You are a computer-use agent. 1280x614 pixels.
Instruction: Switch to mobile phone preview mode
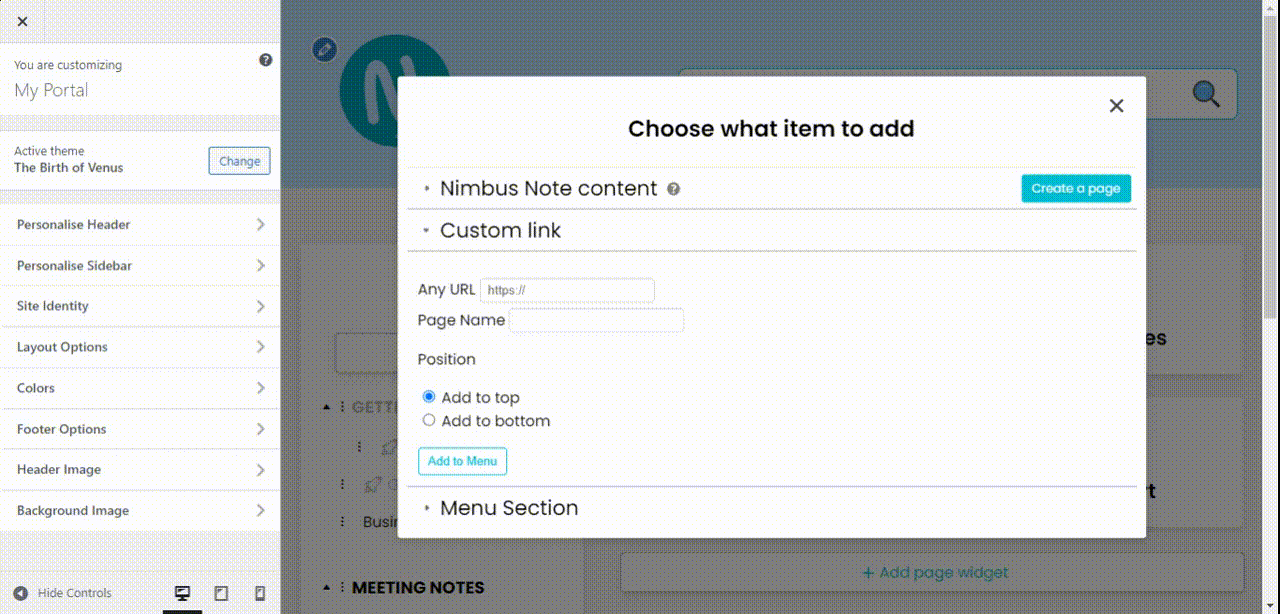click(259, 593)
